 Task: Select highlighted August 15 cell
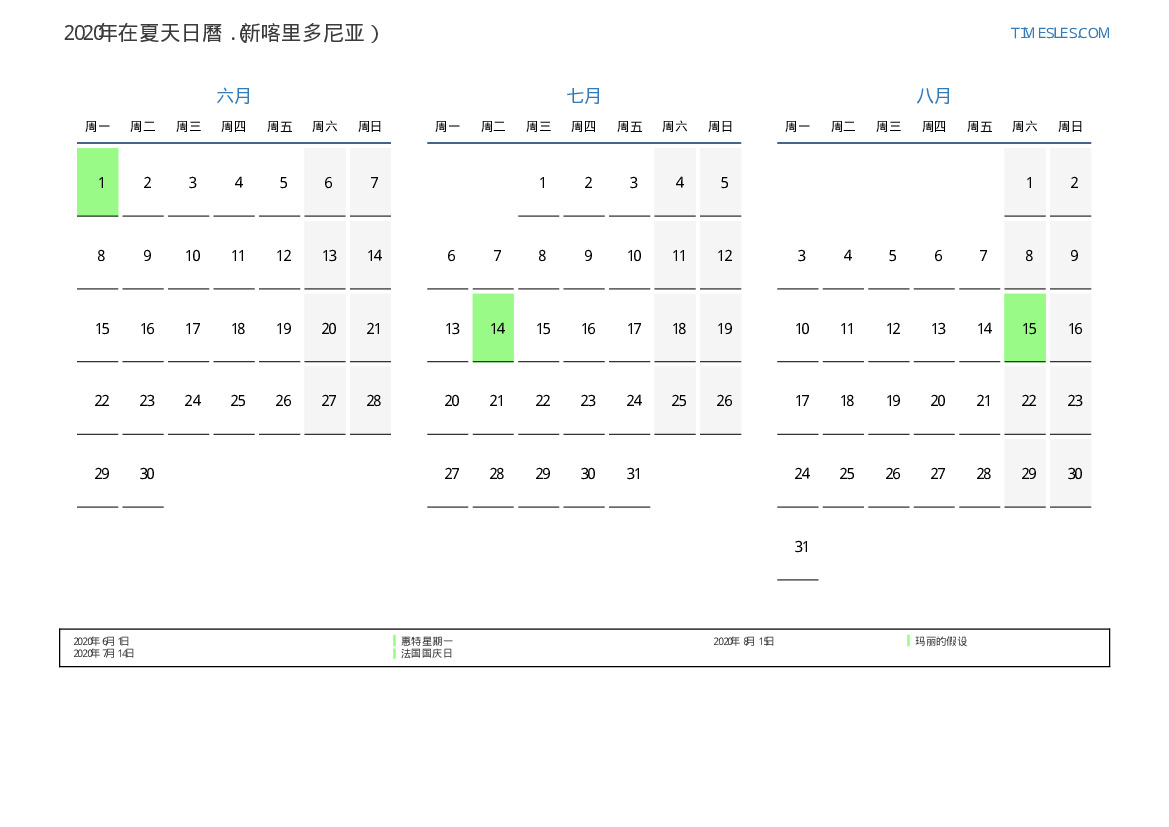[x=1025, y=328]
